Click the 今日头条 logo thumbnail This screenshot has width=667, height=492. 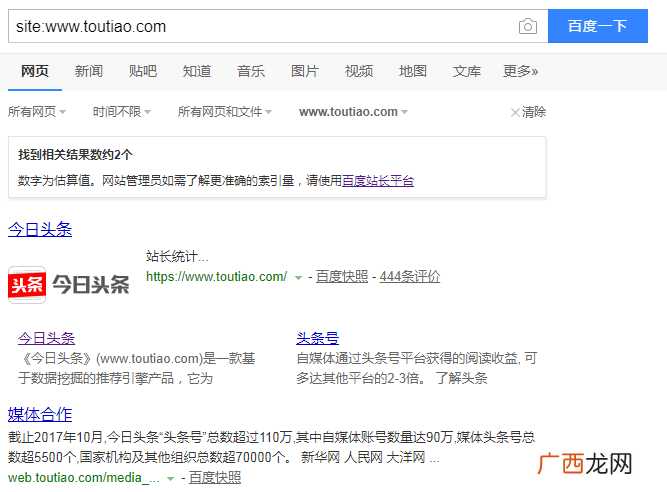pyautogui.click(x=69, y=284)
